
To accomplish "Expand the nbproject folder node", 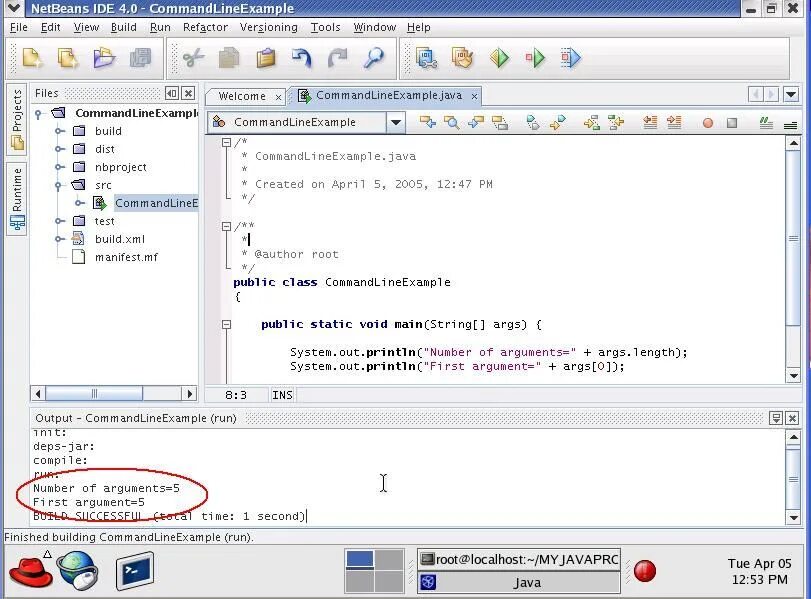I will click(59, 167).
